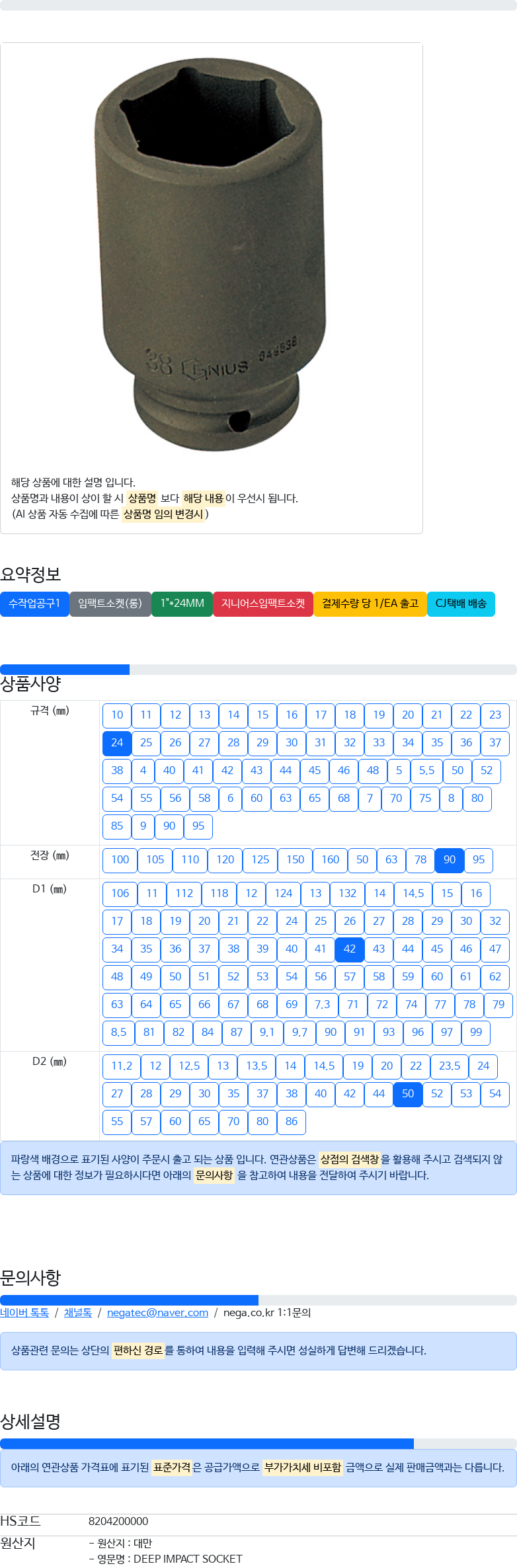
Task: Select D1 value 14.5
Action: (x=413, y=894)
